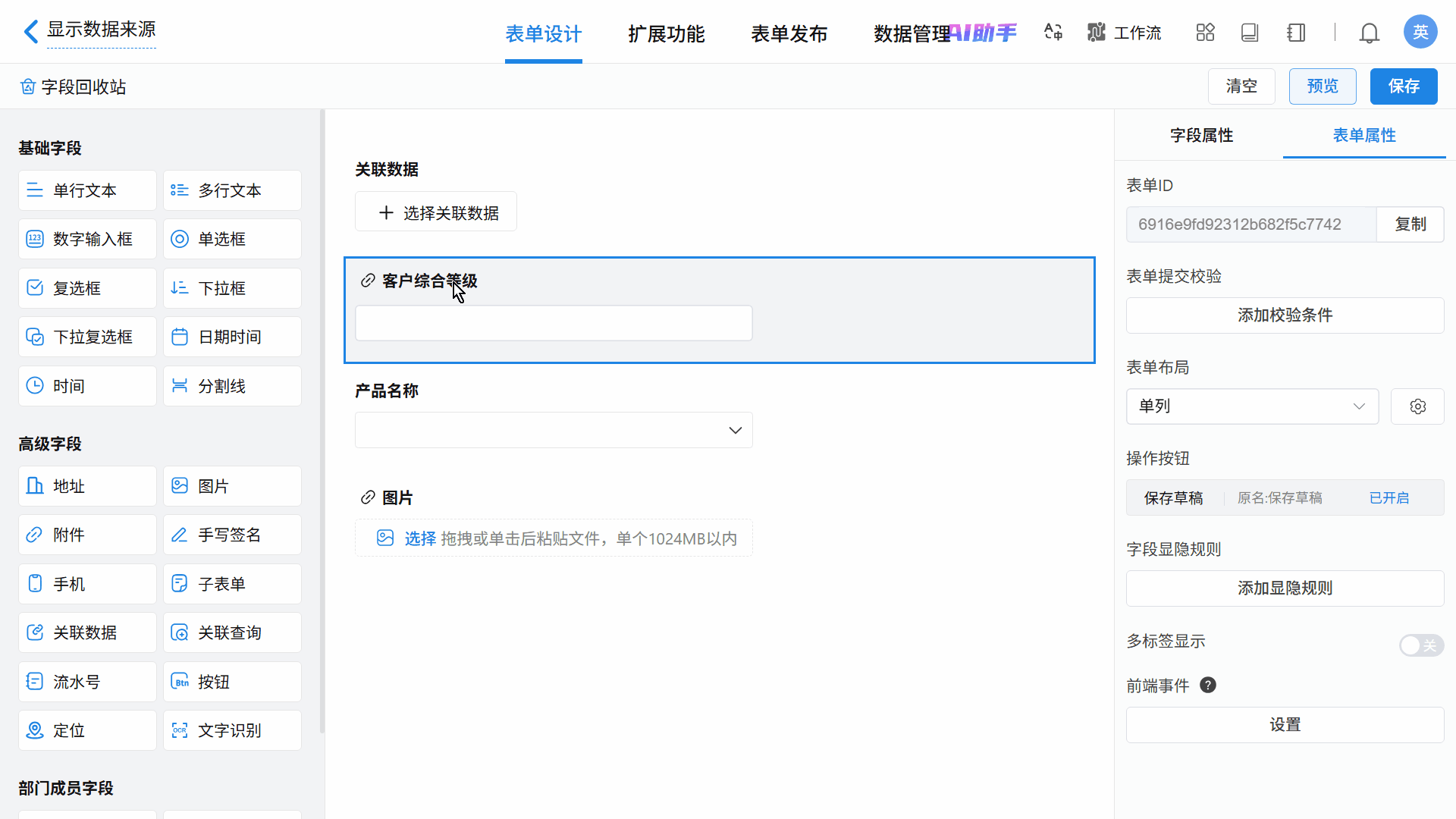
Task: Click the blue save (保存) button
Action: [1403, 86]
